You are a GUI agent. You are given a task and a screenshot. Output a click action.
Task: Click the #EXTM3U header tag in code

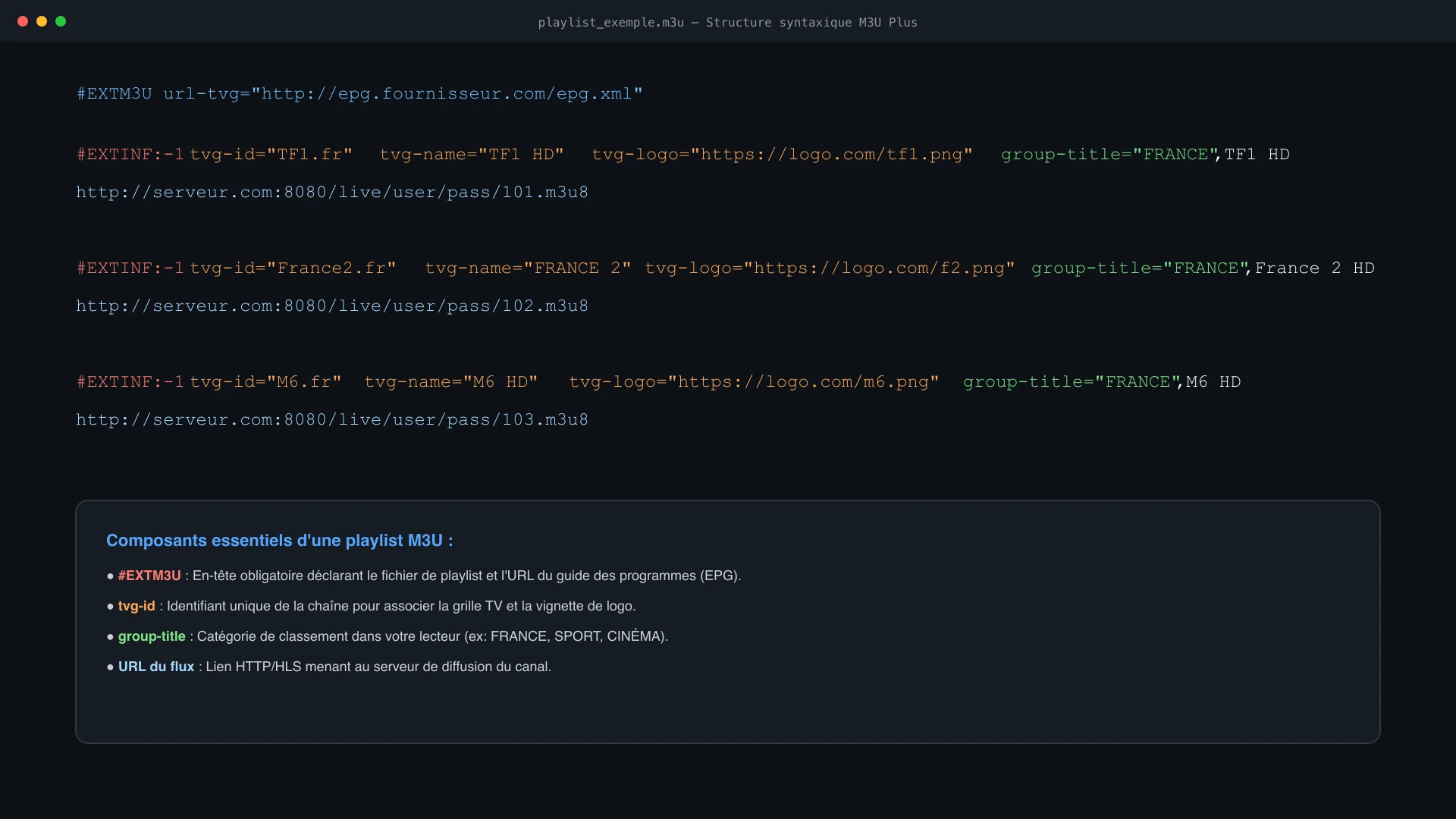click(x=115, y=94)
